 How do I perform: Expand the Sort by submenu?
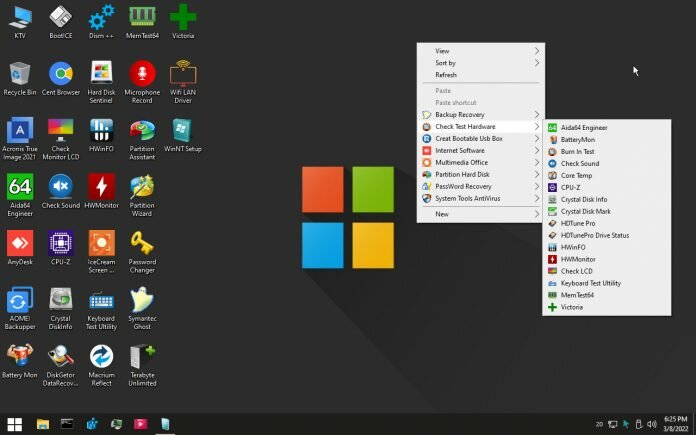coord(481,63)
